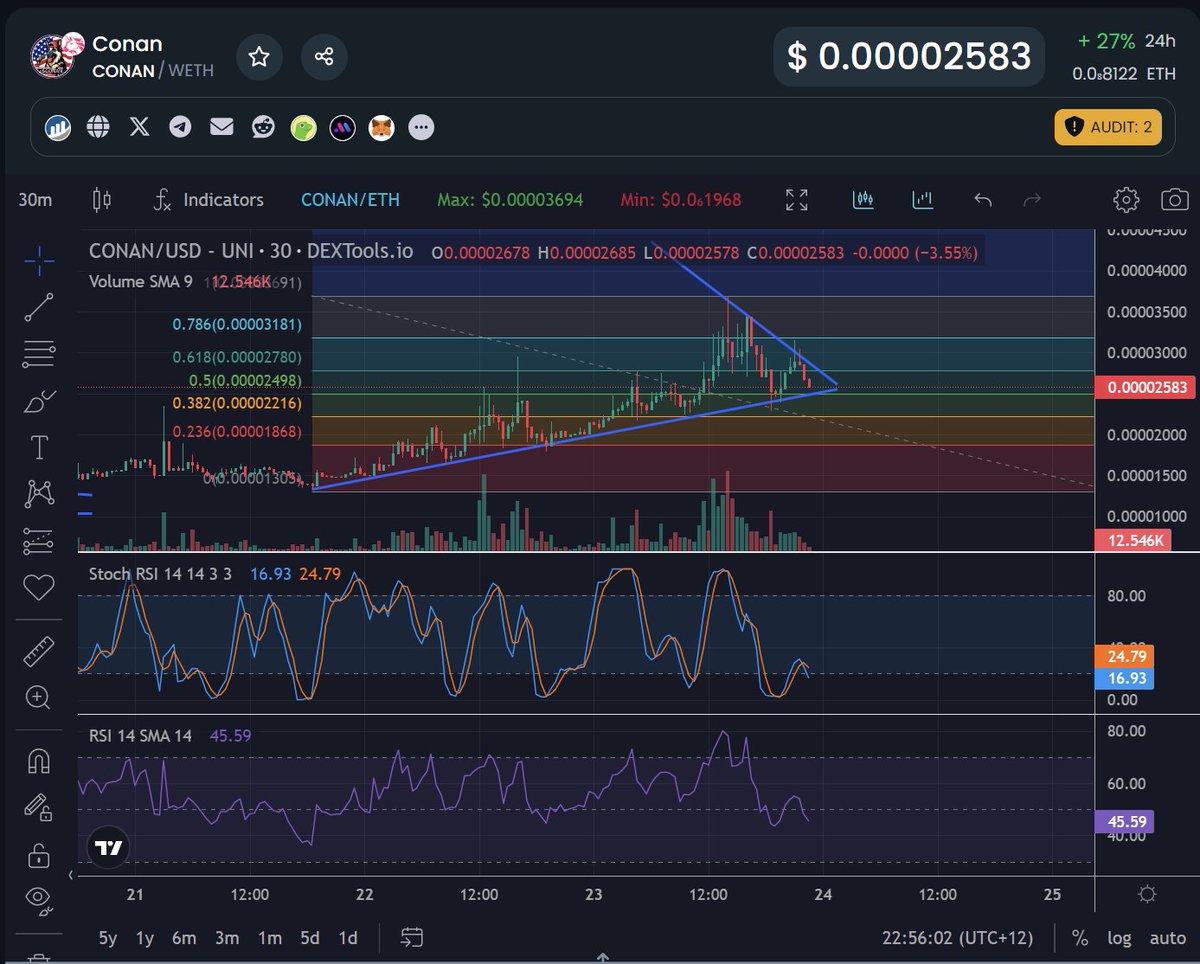1200x964 pixels.
Task: Select the text annotation tool
Action: (x=39, y=447)
